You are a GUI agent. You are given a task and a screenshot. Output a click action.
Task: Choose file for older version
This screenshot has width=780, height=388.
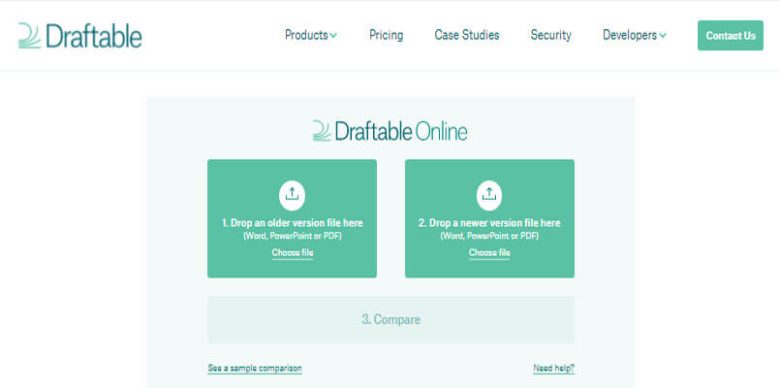(292, 253)
